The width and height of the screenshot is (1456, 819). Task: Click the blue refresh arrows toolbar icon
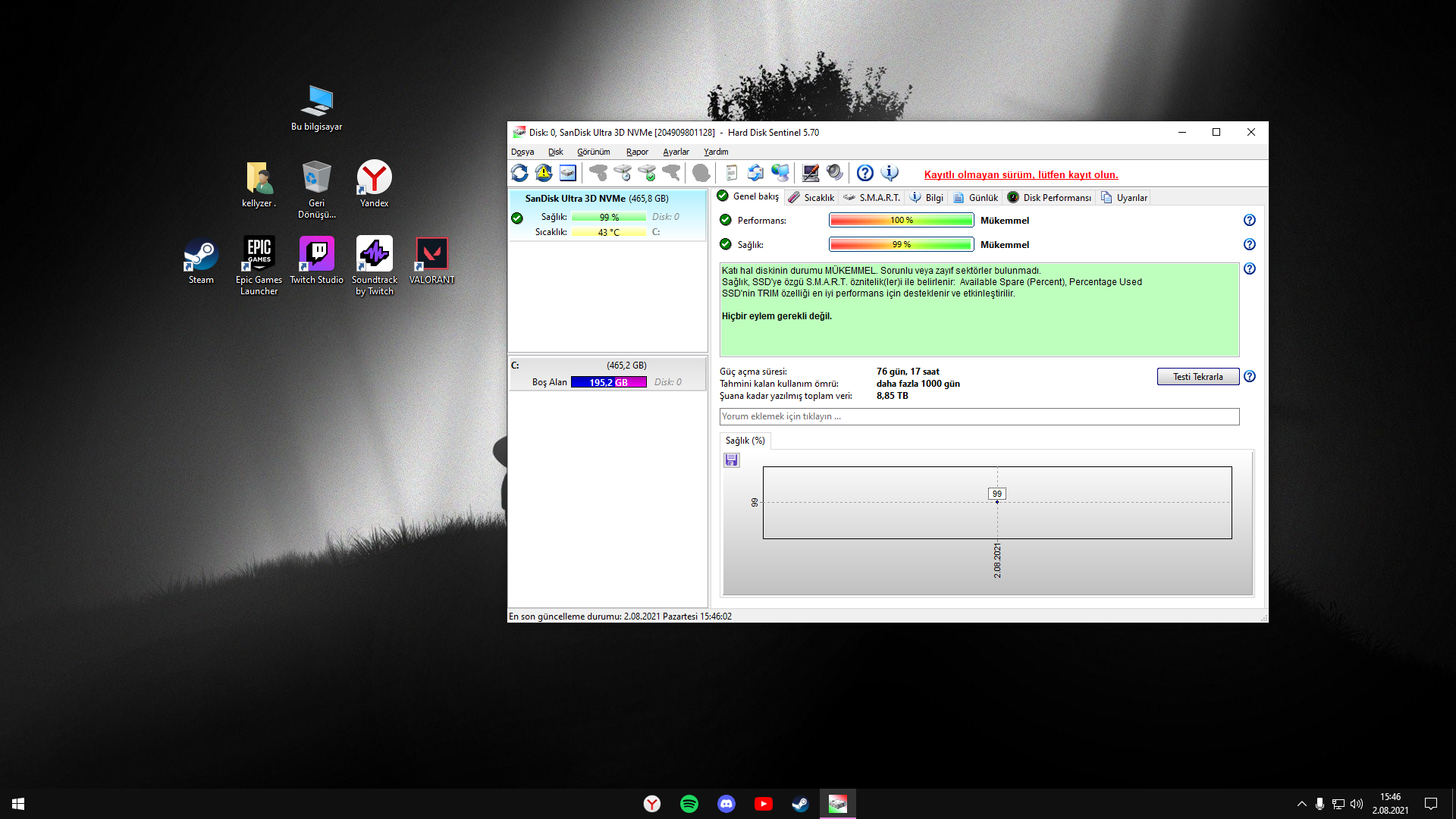(519, 174)
